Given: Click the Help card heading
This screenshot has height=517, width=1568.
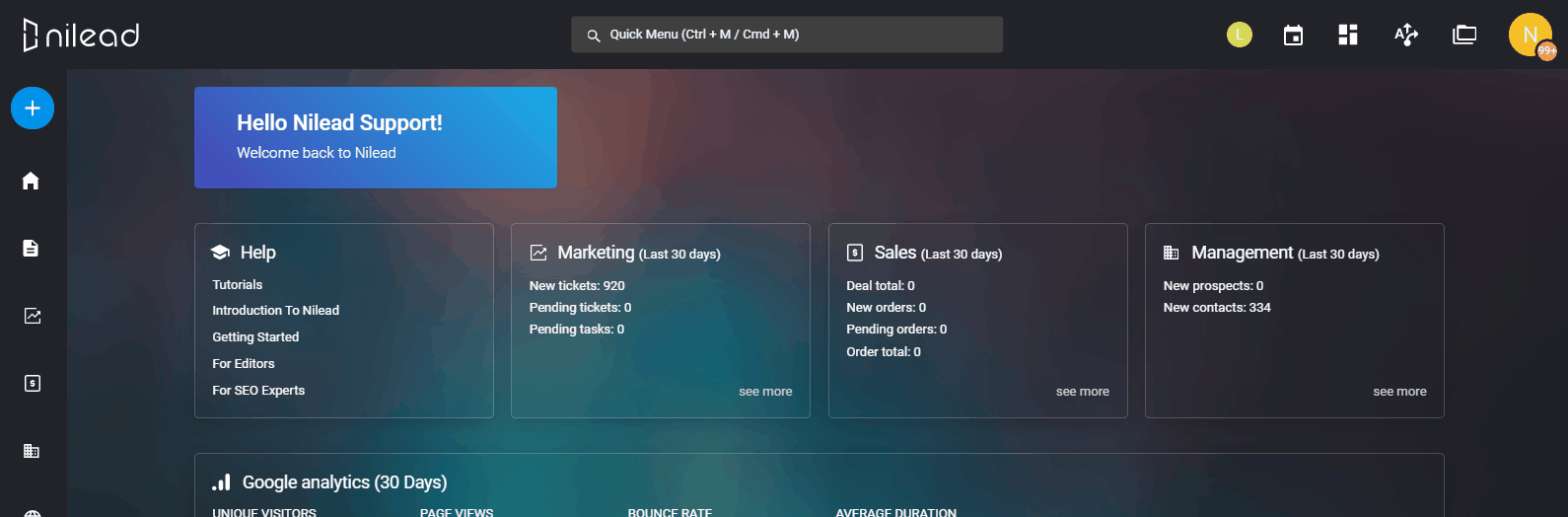Looking at the screenshot, I should tap(258, 253).
